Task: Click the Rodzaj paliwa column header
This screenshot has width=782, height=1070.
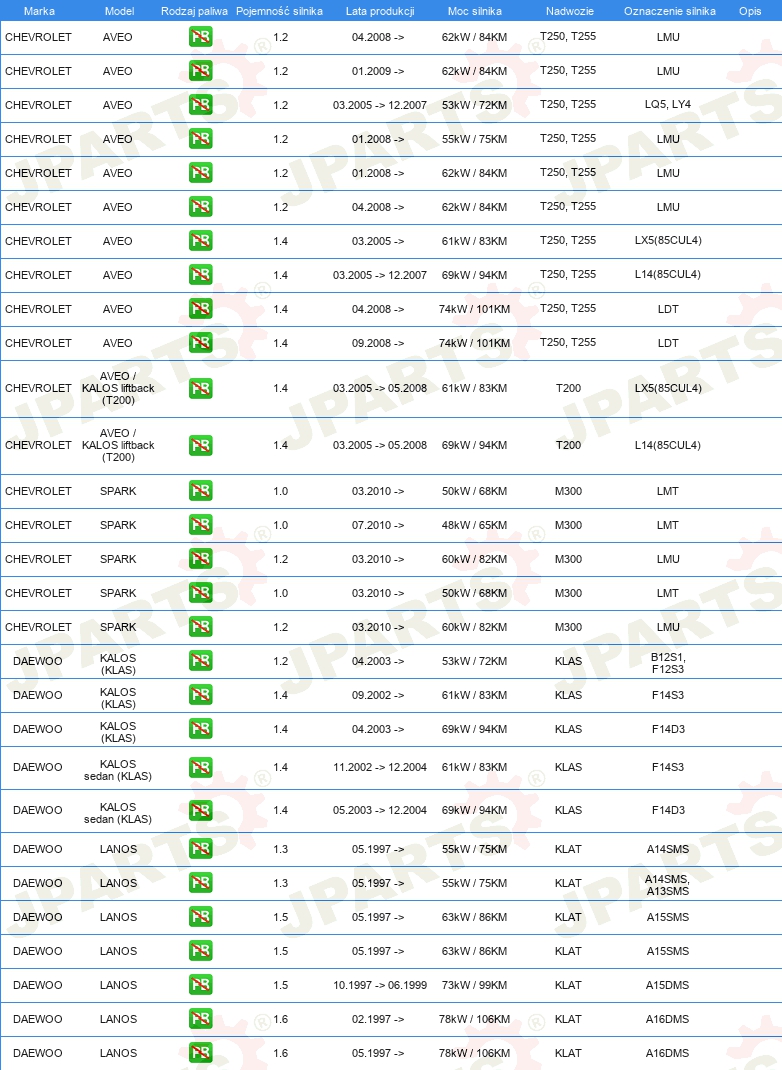Action: (194, 11)
